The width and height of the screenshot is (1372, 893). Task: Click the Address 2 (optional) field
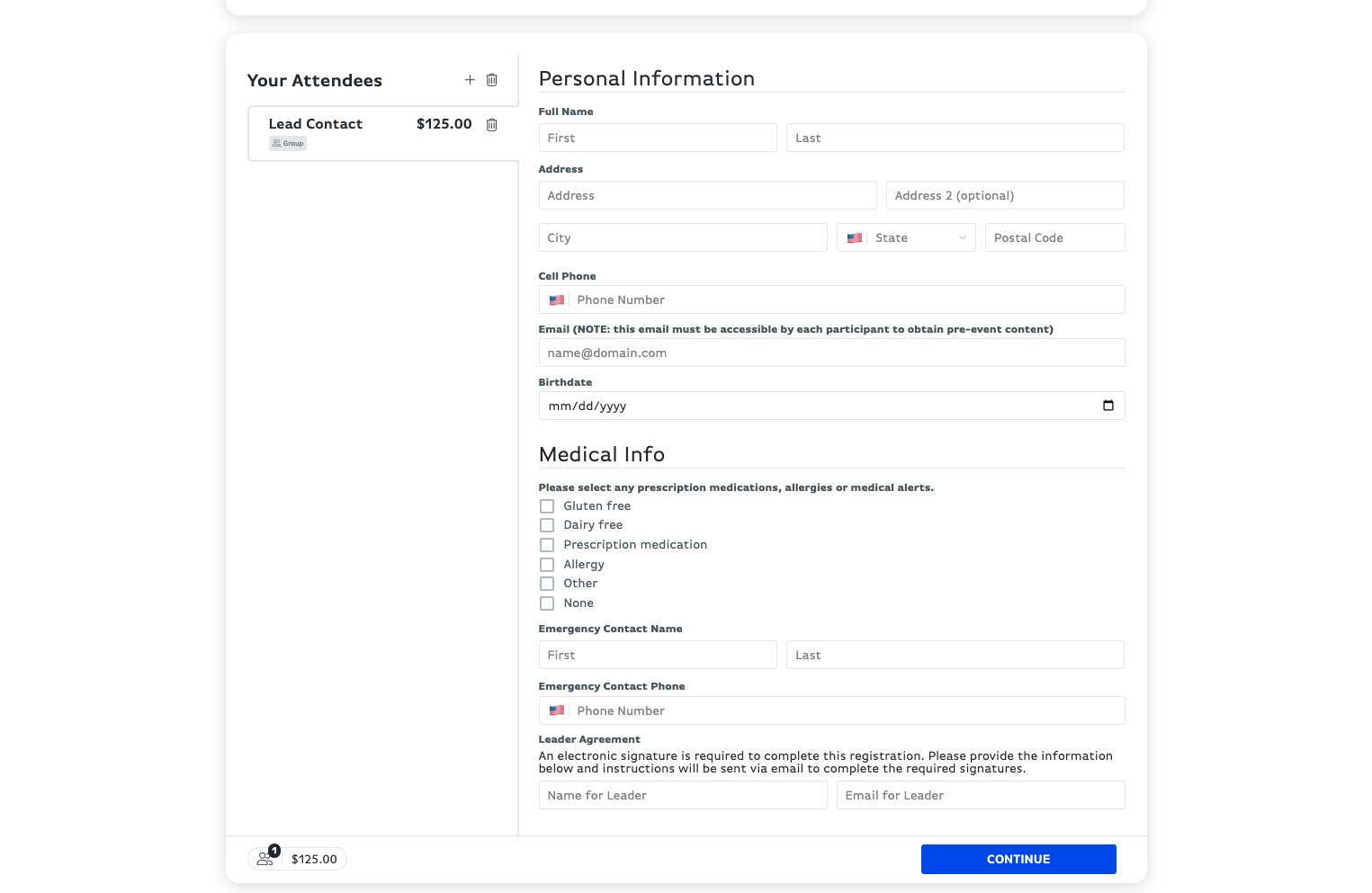click(1005, 195)
